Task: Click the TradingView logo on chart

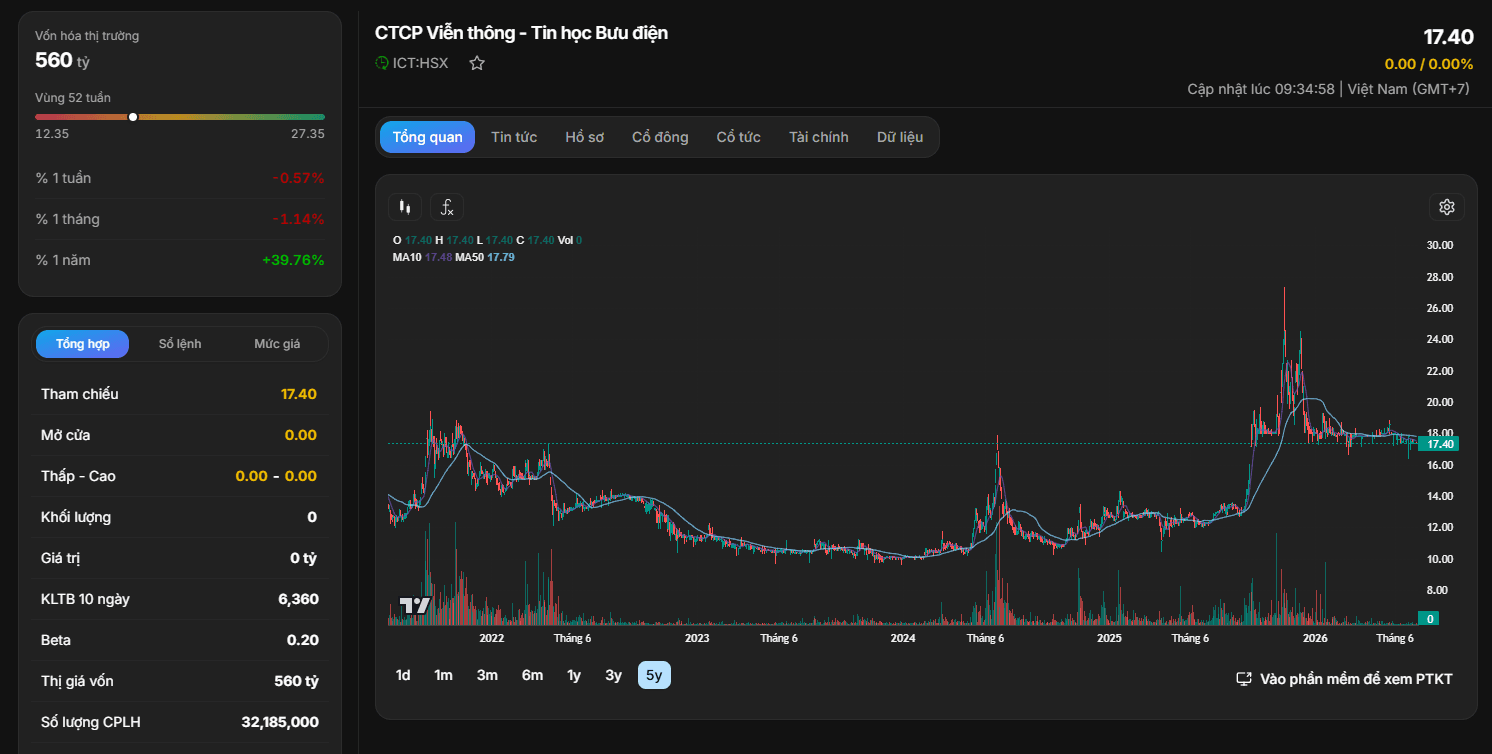Action: [x=414, y=605]
